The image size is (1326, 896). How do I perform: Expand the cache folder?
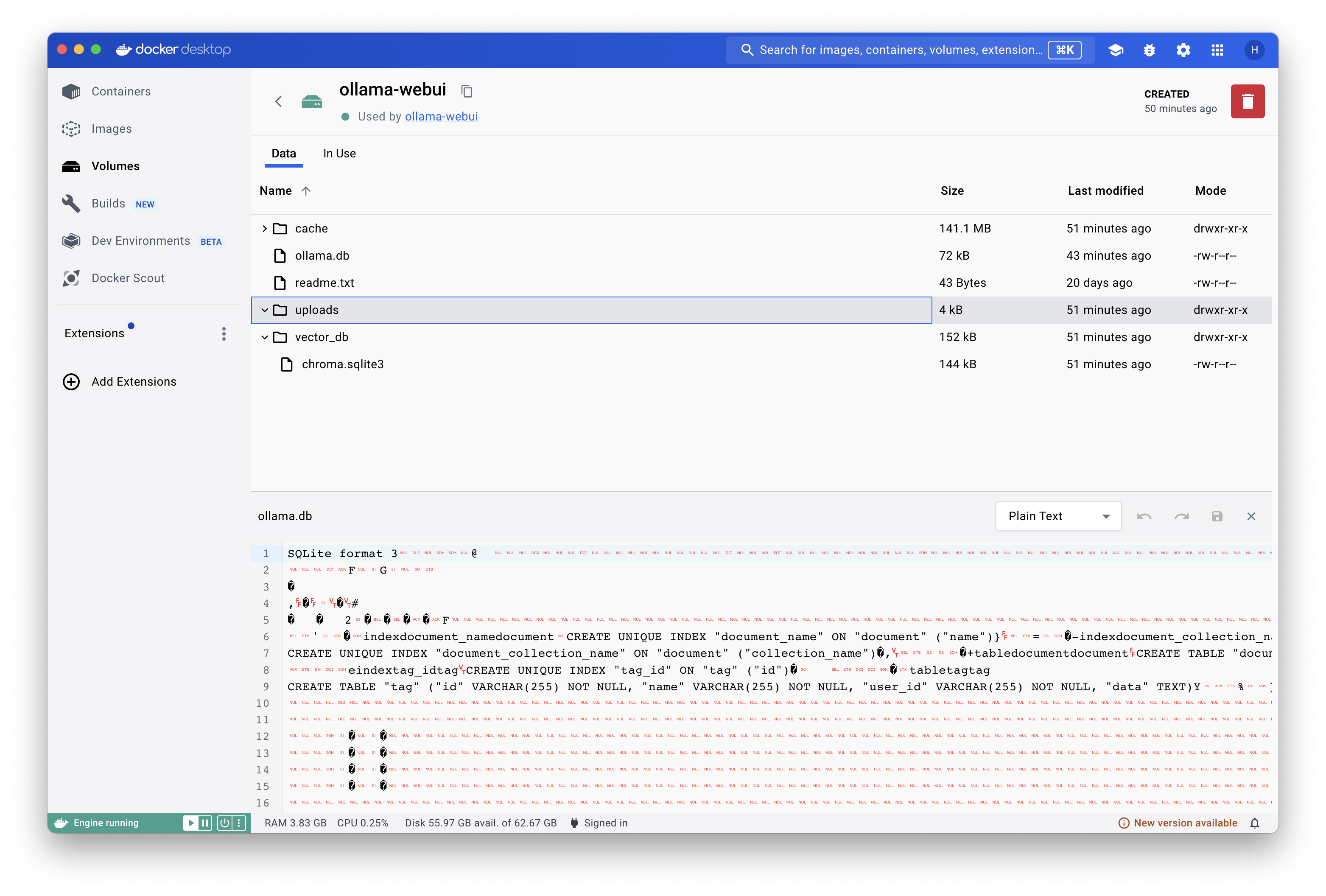click(x=264, y=229)
